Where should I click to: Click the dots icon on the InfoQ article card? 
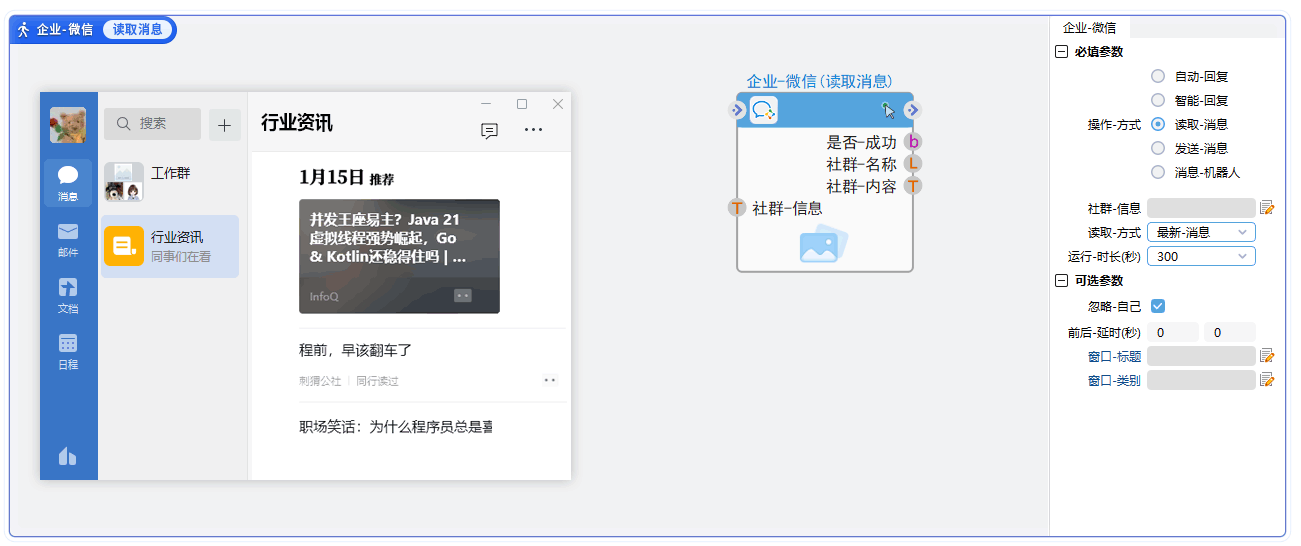[462, 295]
